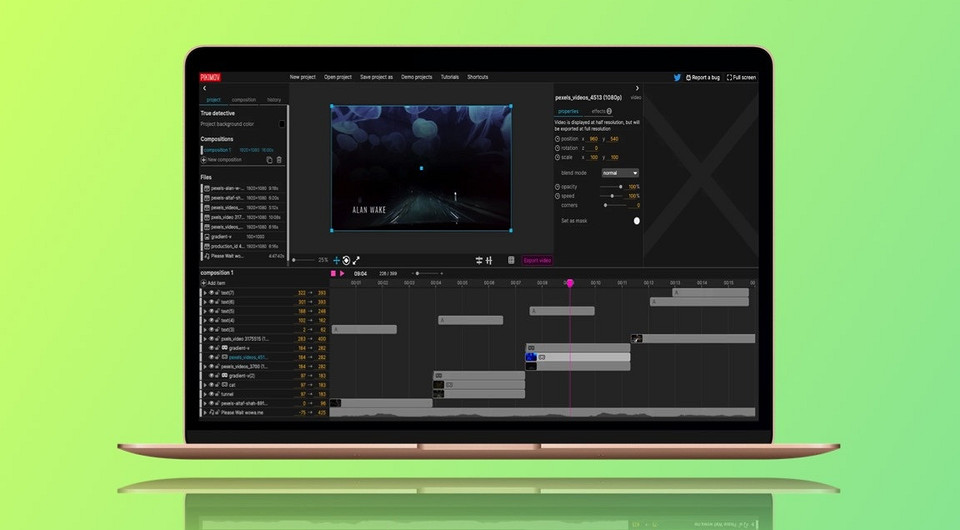Open the Shortcuts menu item

coord(478,77)
